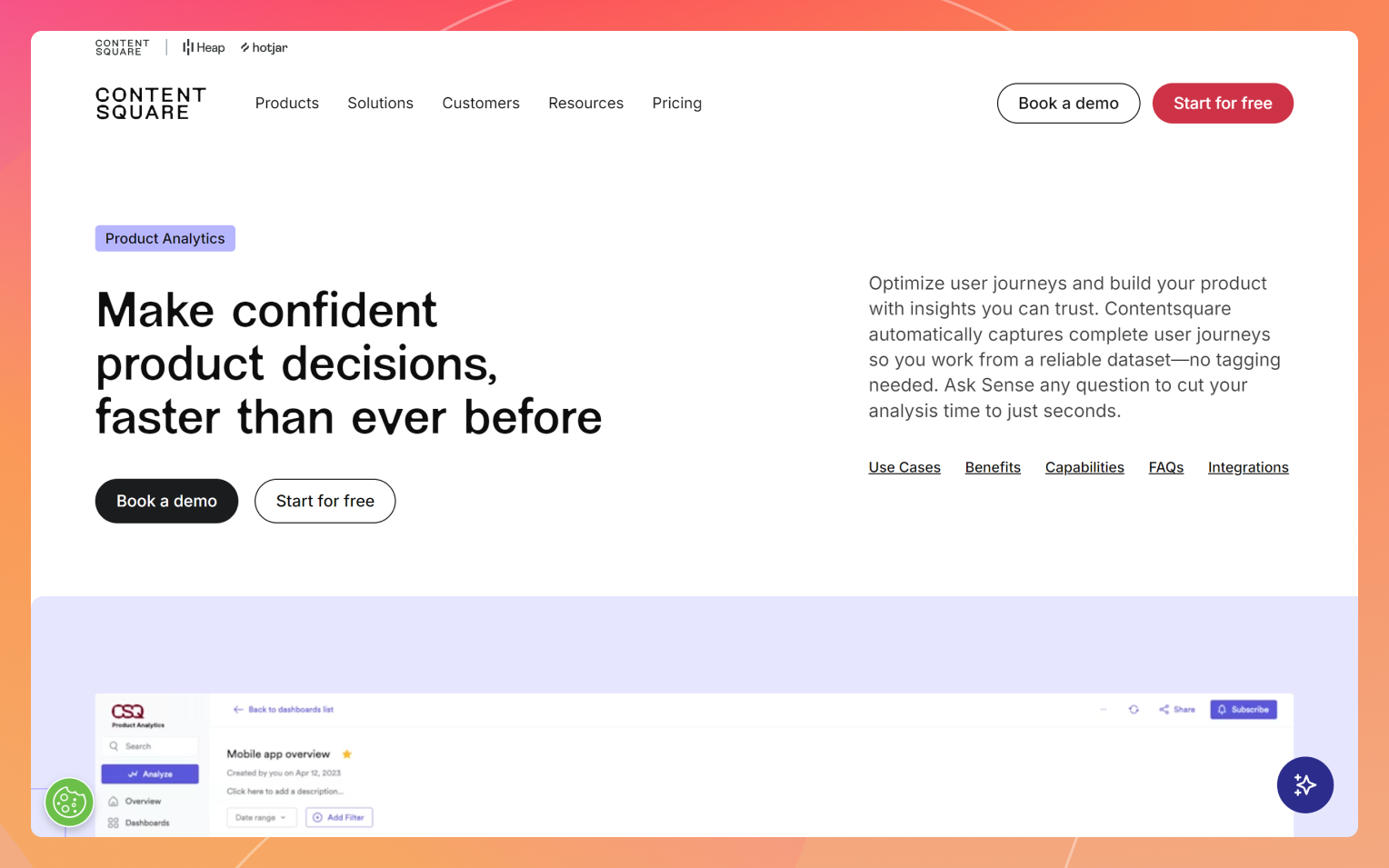
Task: Expand the Date range dropdown
Action: pyautogui.click(x=262, y=817)
